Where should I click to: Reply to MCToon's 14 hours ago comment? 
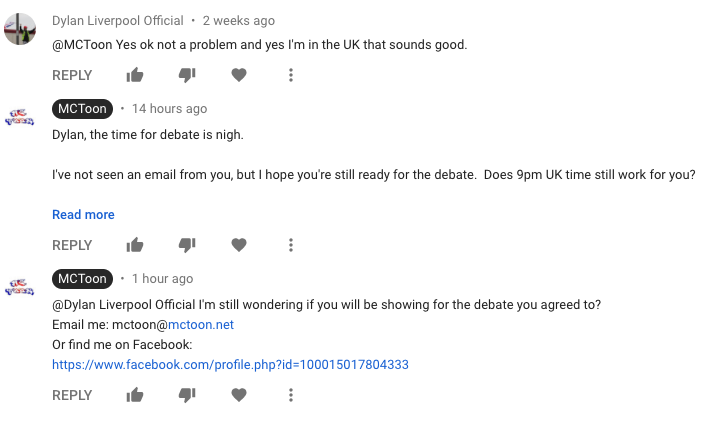coord(72,245)
